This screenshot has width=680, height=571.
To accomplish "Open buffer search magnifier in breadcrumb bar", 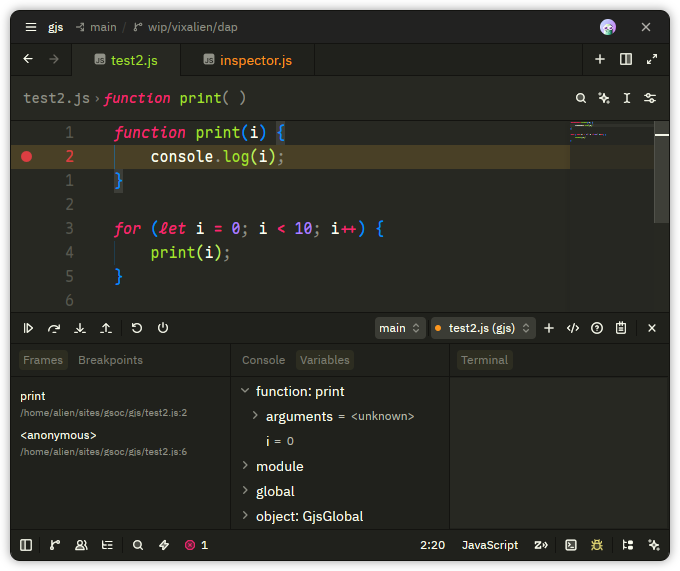I will pos(581,98).
